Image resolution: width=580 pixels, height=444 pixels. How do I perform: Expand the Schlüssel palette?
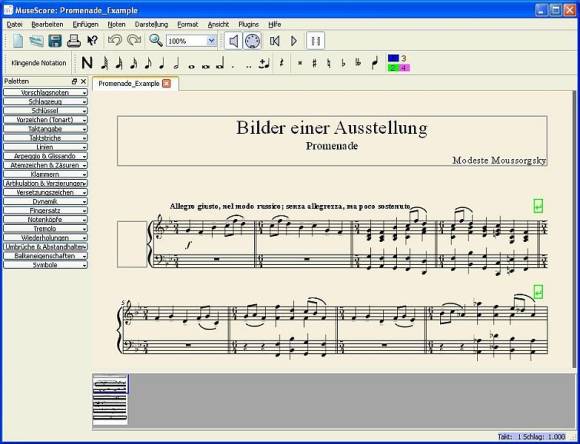pos(45,111)
